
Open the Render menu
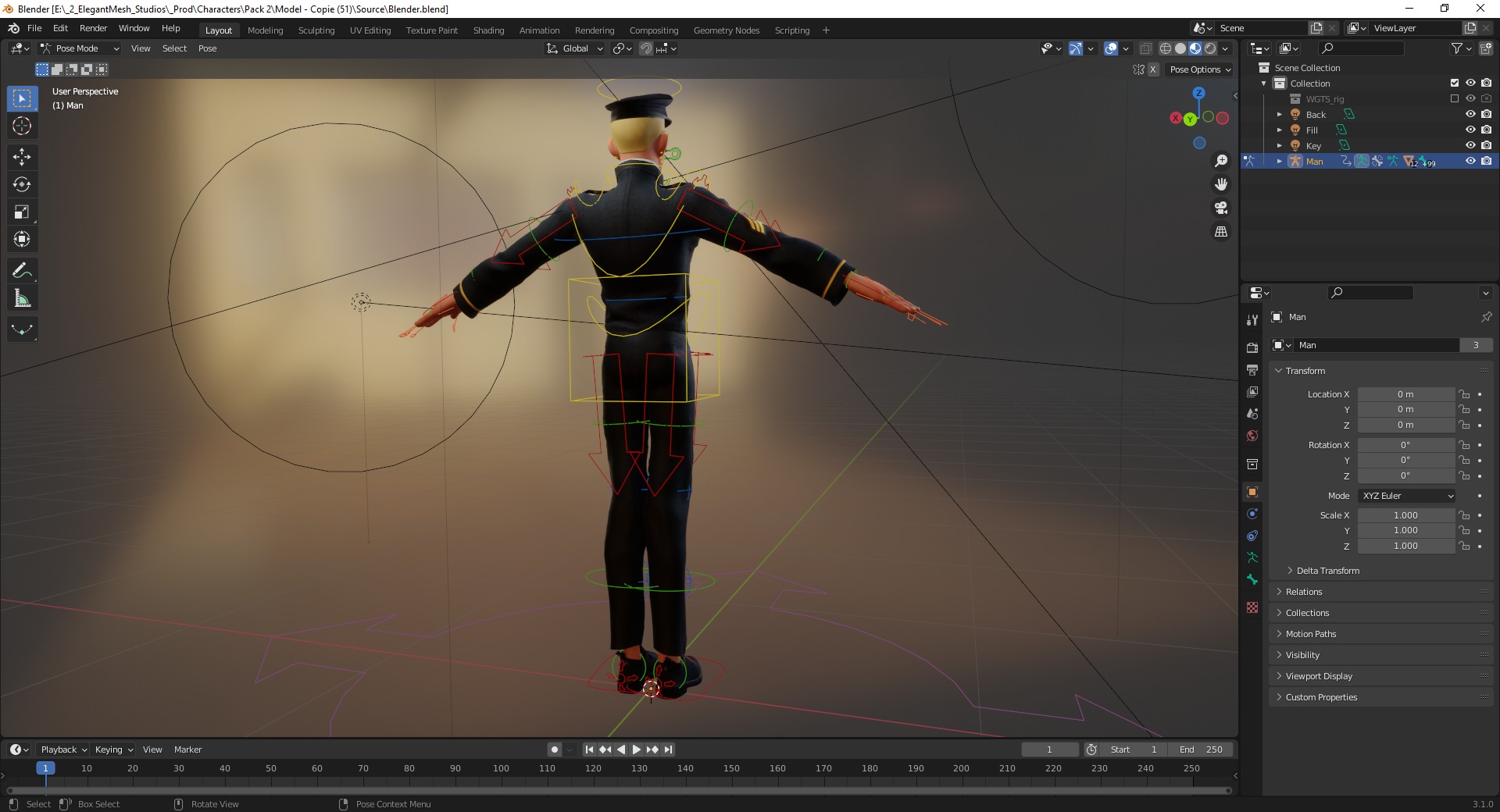(93, 28)
